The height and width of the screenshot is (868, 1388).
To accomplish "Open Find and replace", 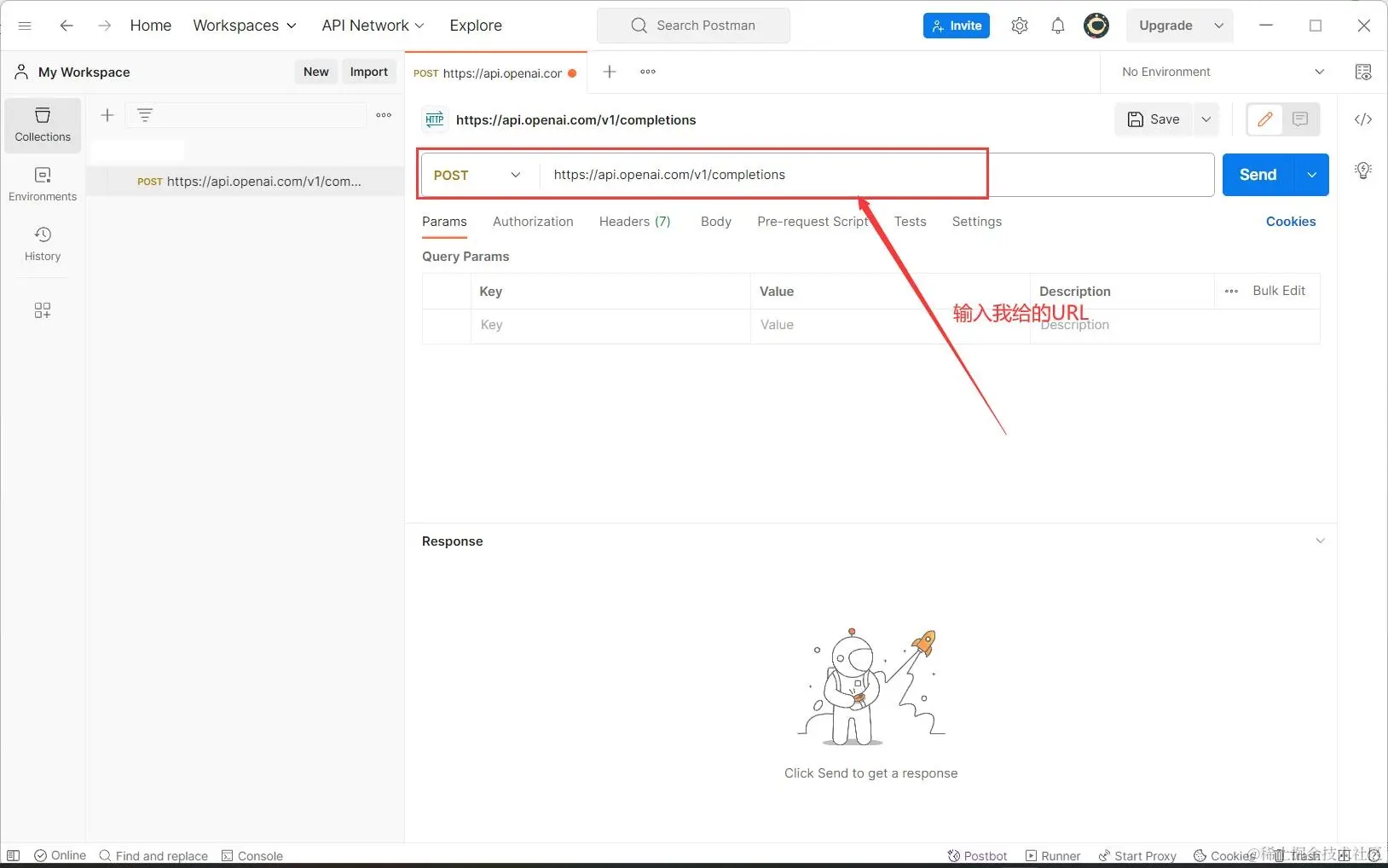I will [153, 855].
